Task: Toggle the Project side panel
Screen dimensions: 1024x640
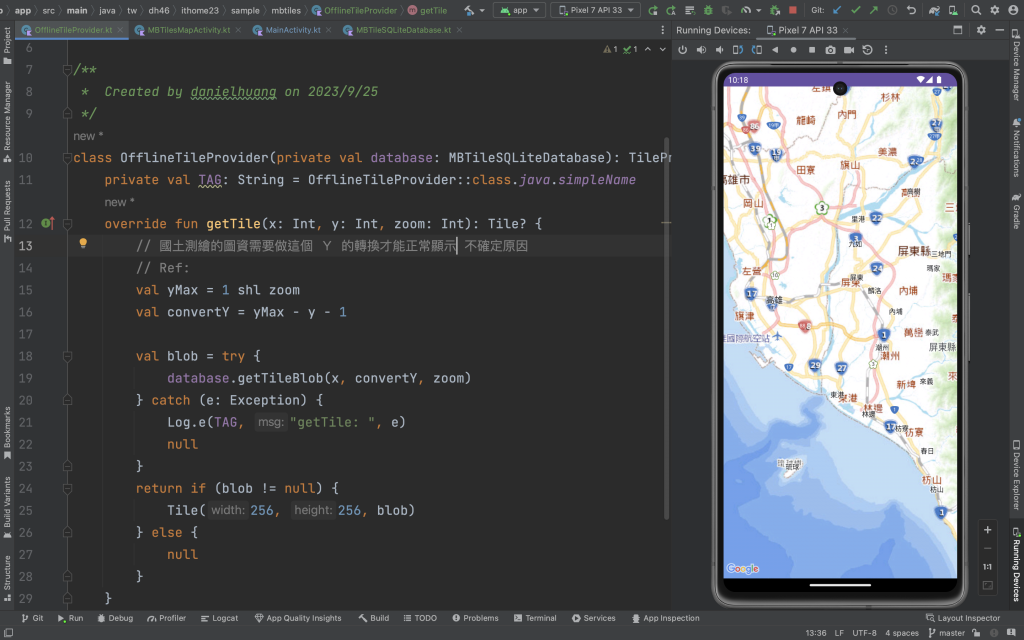Action: pos(7,45)
